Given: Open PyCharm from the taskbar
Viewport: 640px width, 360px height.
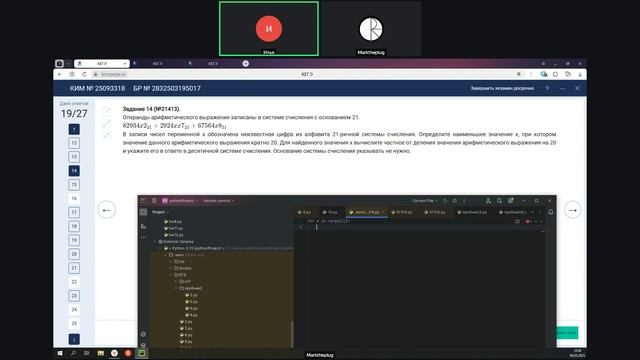Looking at the screenshot, I should pyautogui.click(x=142, y=353).
